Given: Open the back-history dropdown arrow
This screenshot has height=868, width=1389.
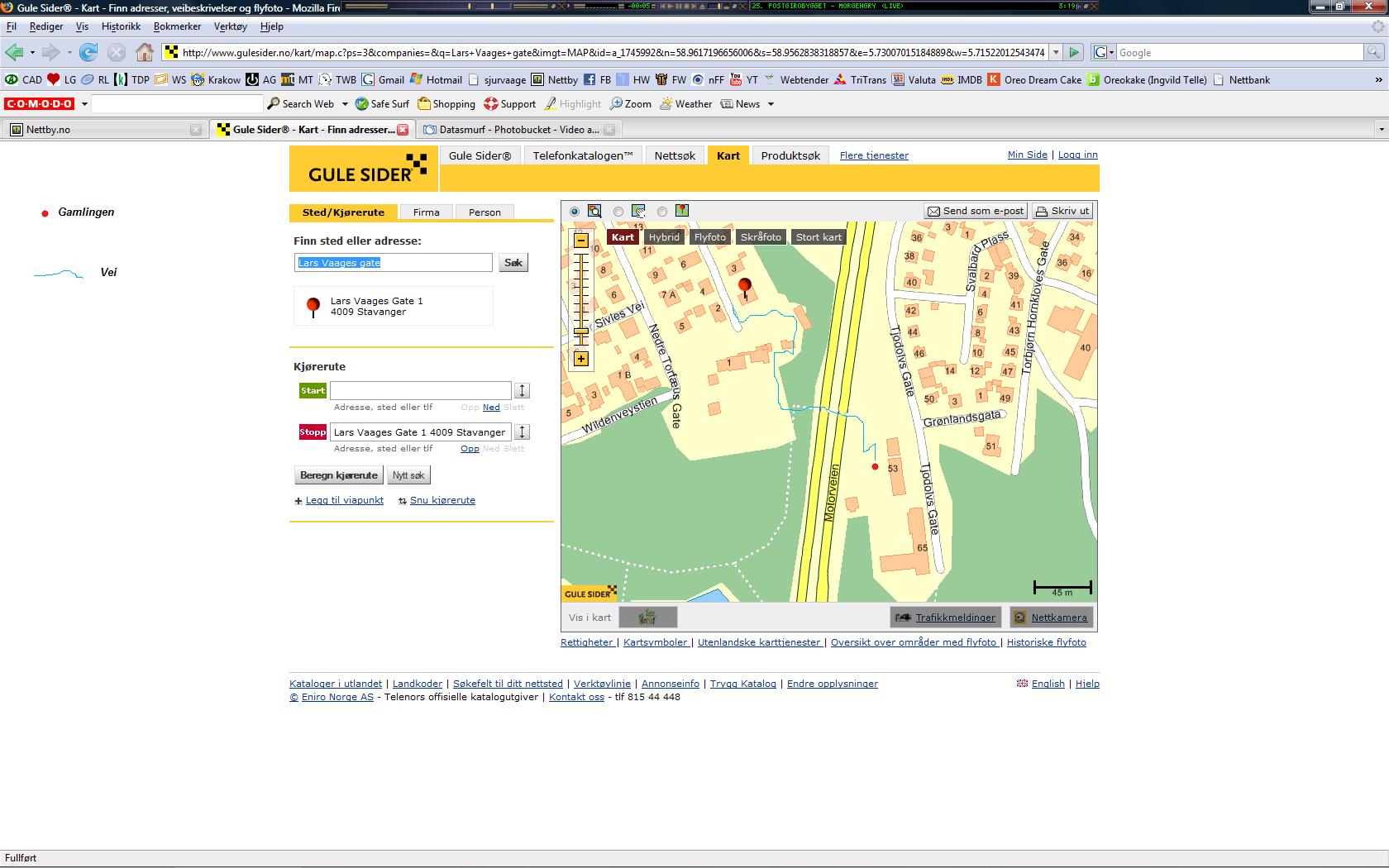Looking at the screenshot, I should pyautogui.click(x=32, y=53).
